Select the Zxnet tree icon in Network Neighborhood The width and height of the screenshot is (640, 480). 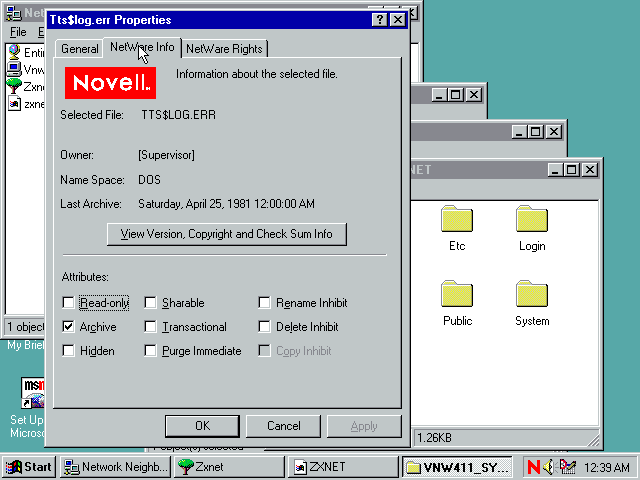coord(14,87)
